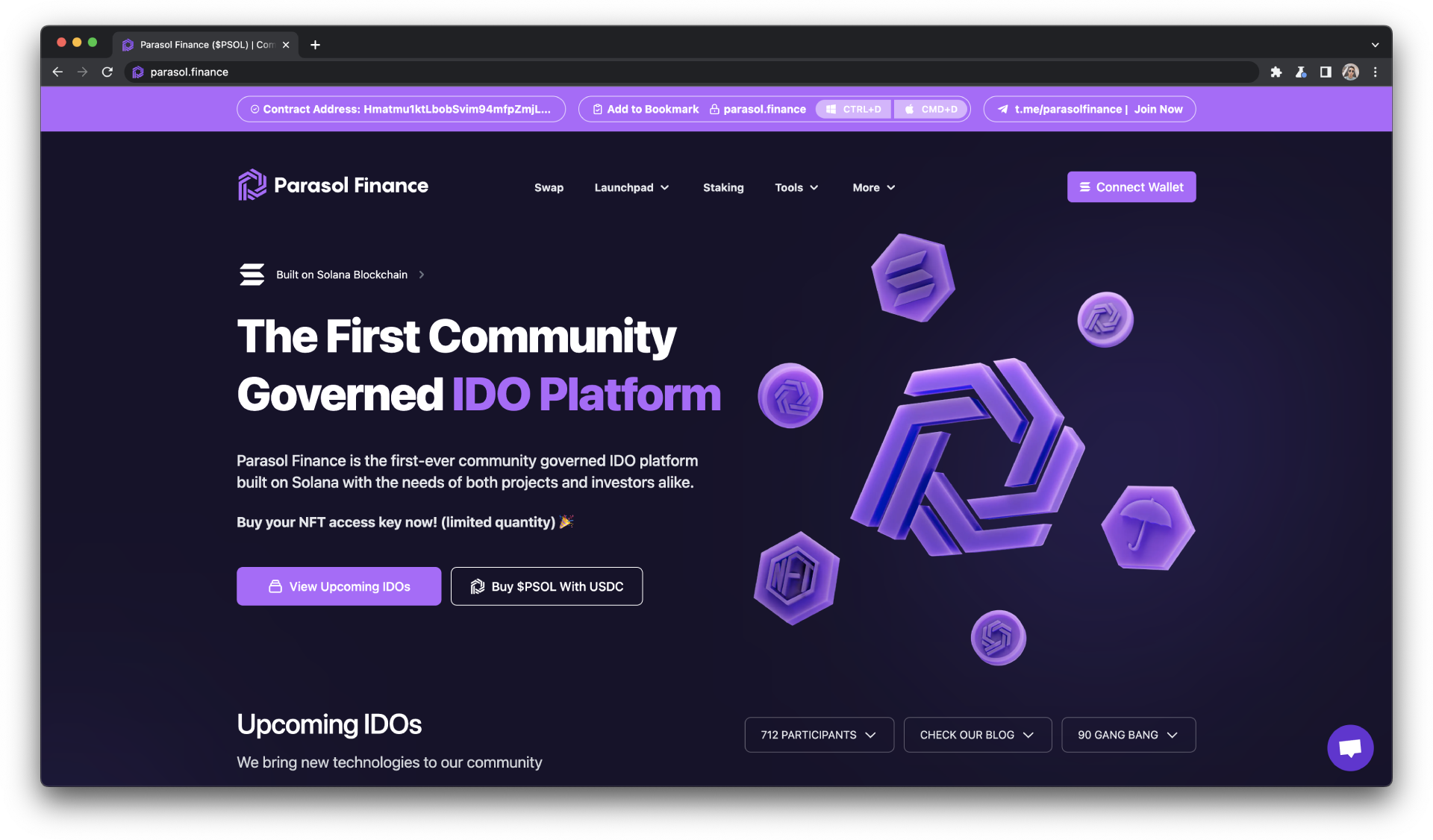Open the Chrome extensions puzzle icon

(x=1276, y=72)
